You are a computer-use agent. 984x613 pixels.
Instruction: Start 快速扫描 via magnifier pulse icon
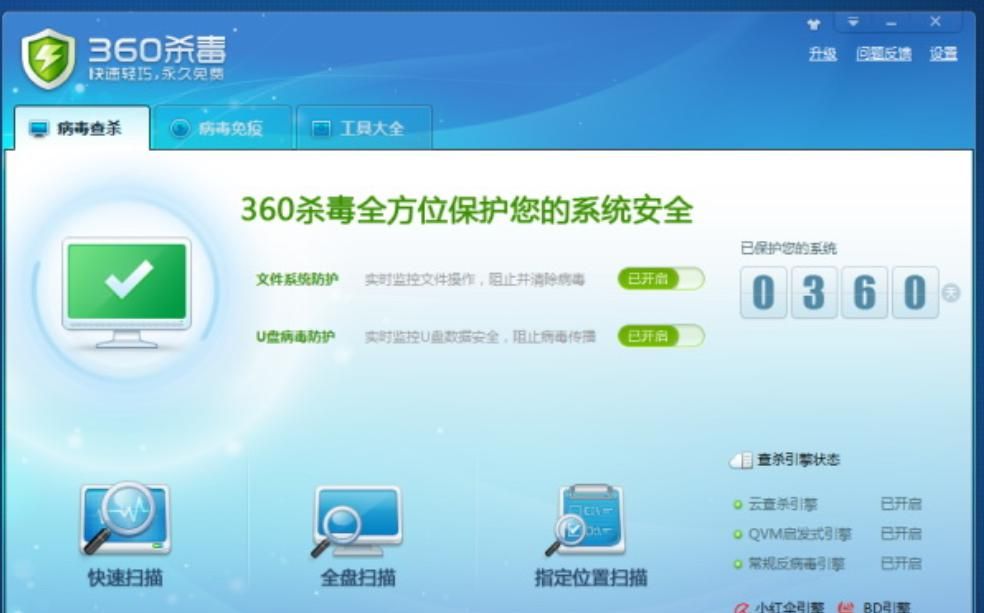125,518
